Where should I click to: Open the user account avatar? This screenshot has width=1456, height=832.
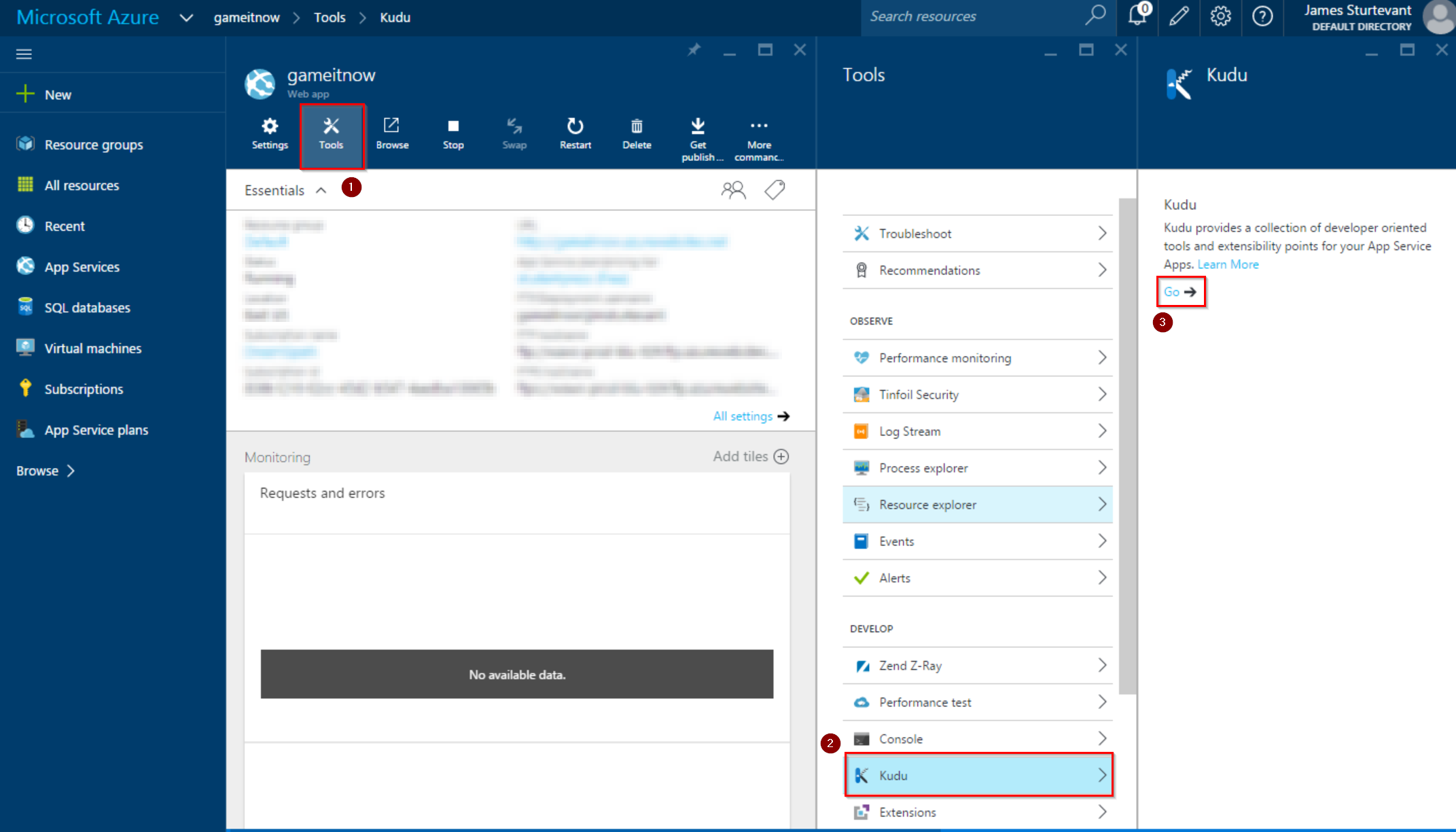pos(1439,17)
